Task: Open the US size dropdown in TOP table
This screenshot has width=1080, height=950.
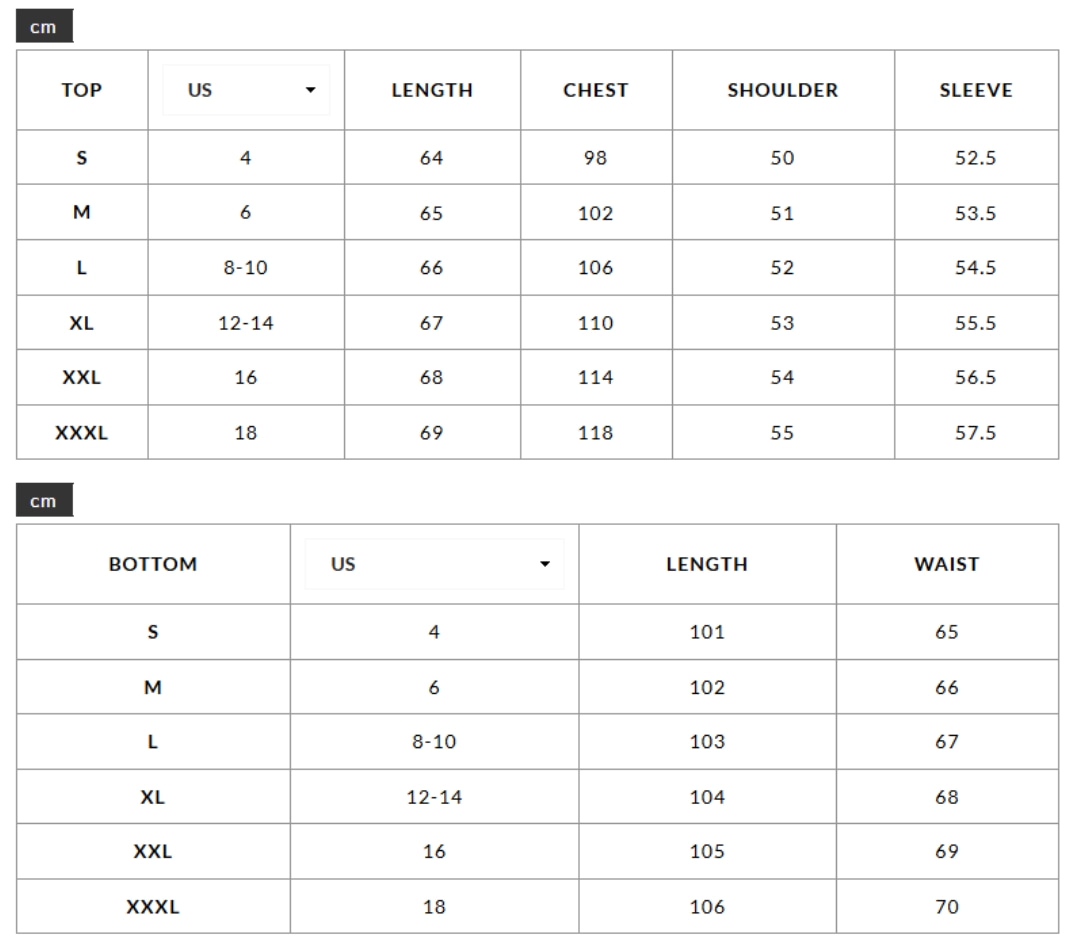Action: click(246, 90)
